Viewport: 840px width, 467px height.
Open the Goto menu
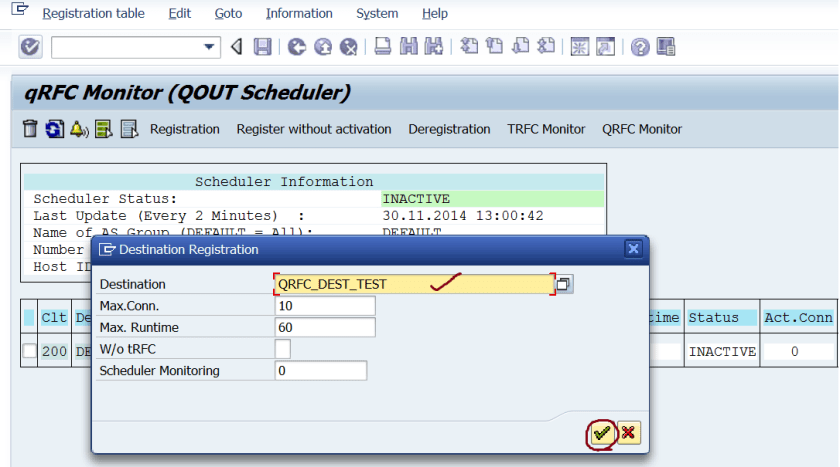coord(228,13)
